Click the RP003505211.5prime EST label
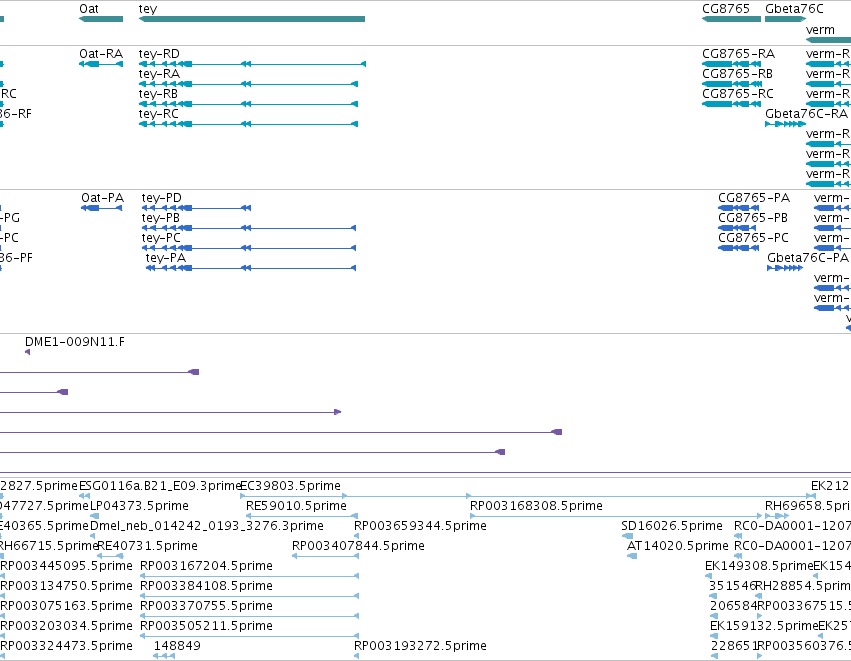This screenshot has width=851, height=661. coord(206,626)
